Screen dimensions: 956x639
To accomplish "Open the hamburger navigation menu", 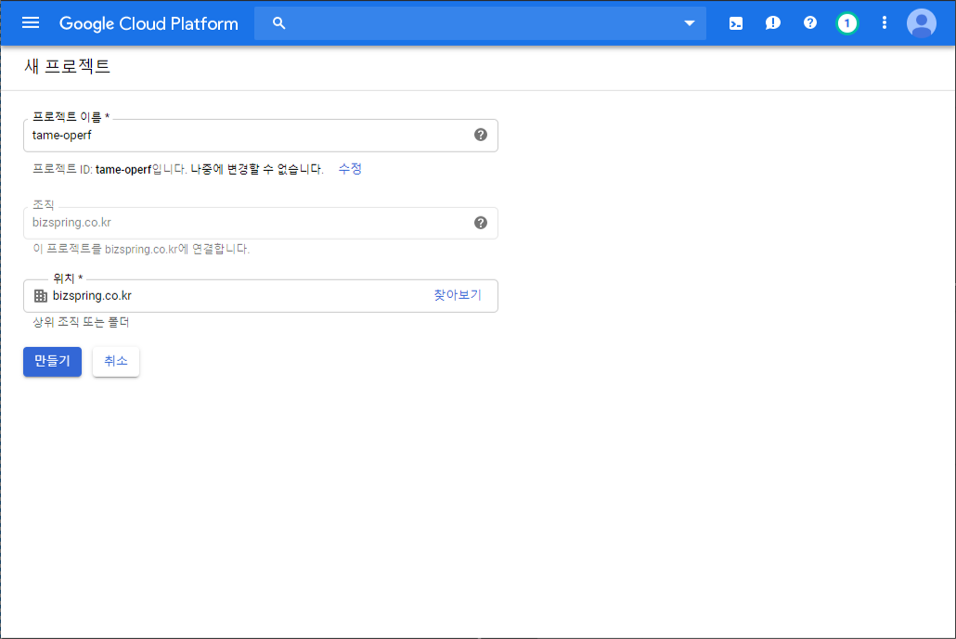I will pyautogui.click(x=30, y=23).
